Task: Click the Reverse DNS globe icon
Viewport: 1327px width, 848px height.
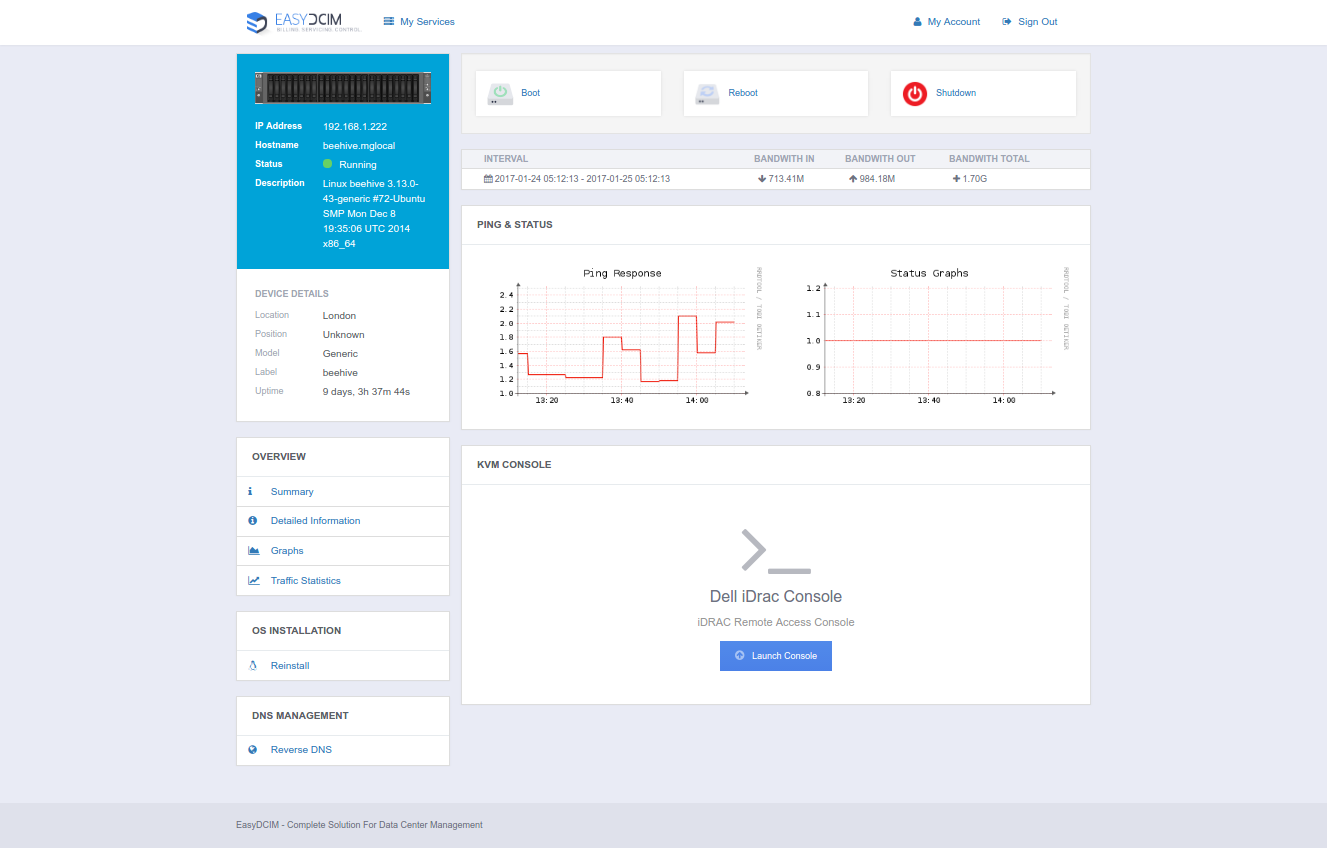Action: (253, 750)
